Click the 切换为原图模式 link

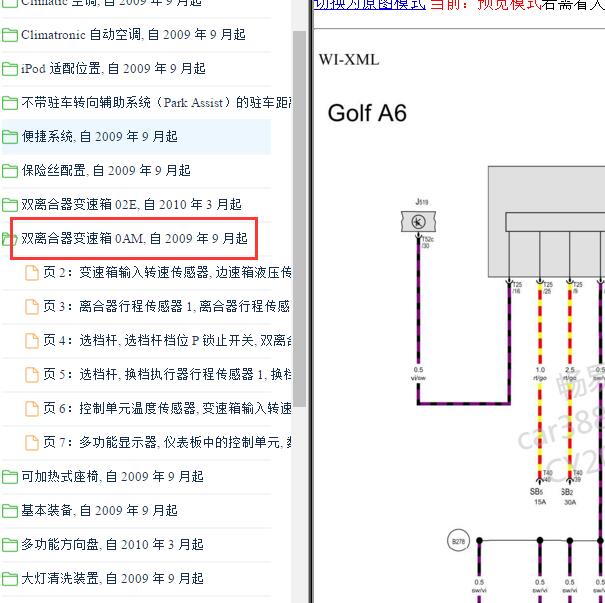(370, 5)
